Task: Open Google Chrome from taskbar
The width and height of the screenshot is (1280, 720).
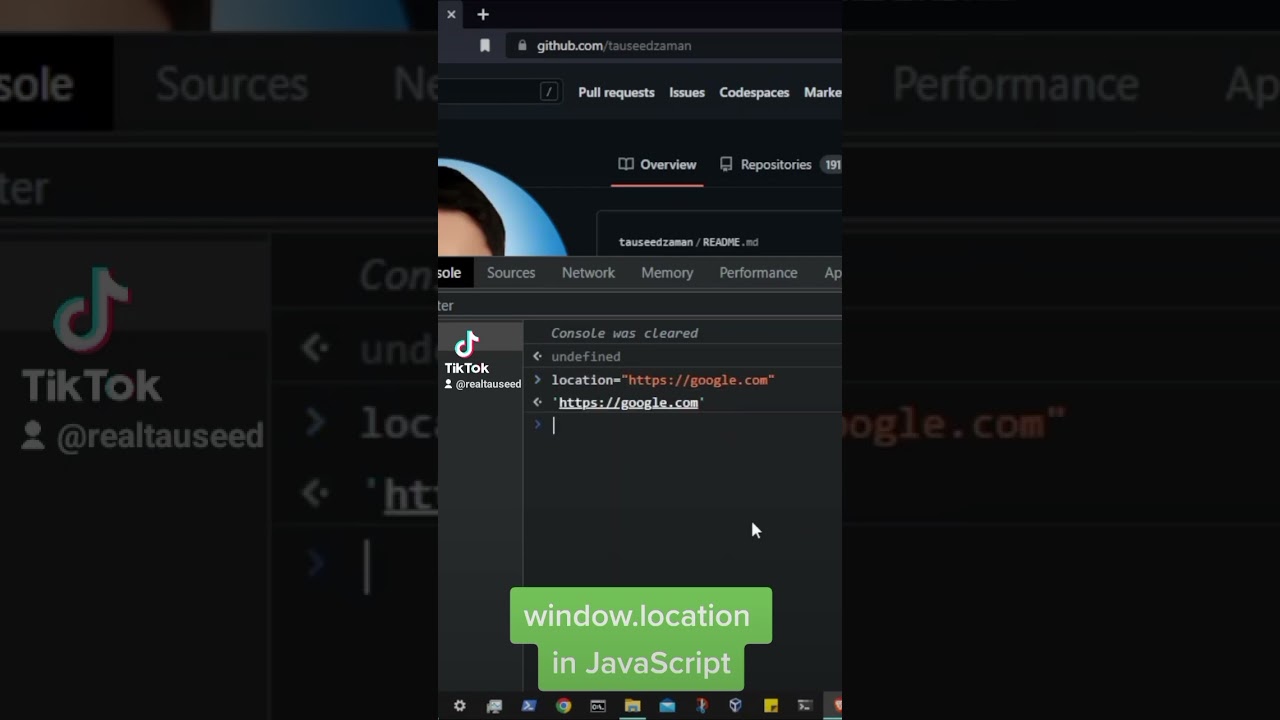Action: 563,705
